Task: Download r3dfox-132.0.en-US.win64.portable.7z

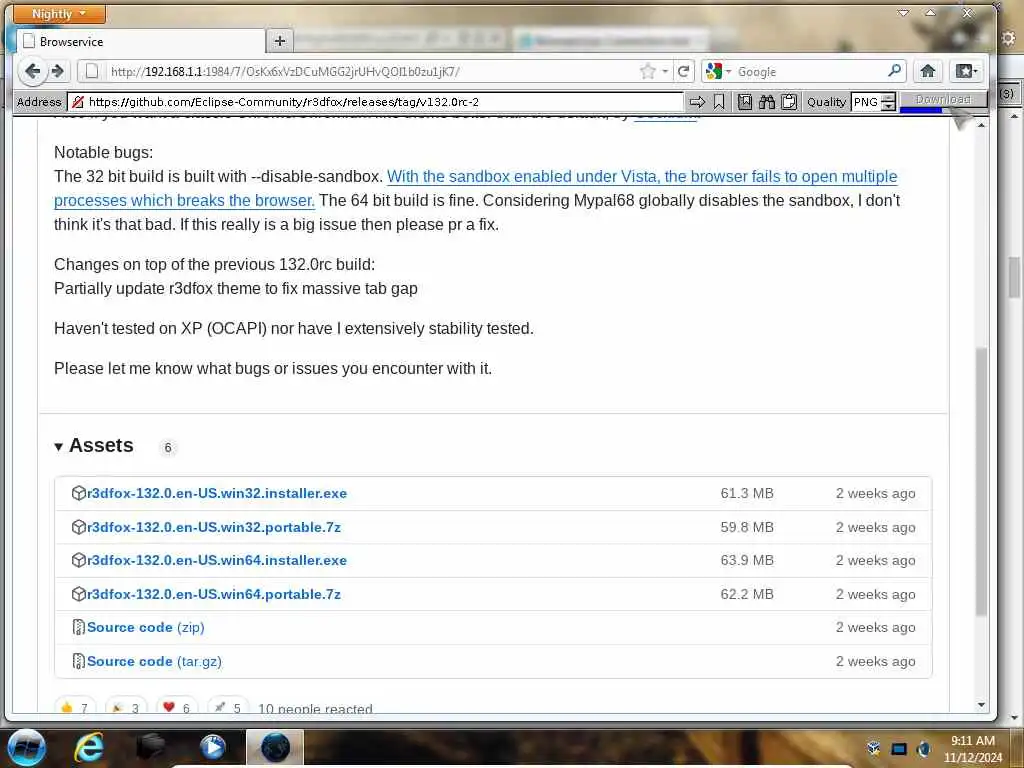Action: click(214, 594)
